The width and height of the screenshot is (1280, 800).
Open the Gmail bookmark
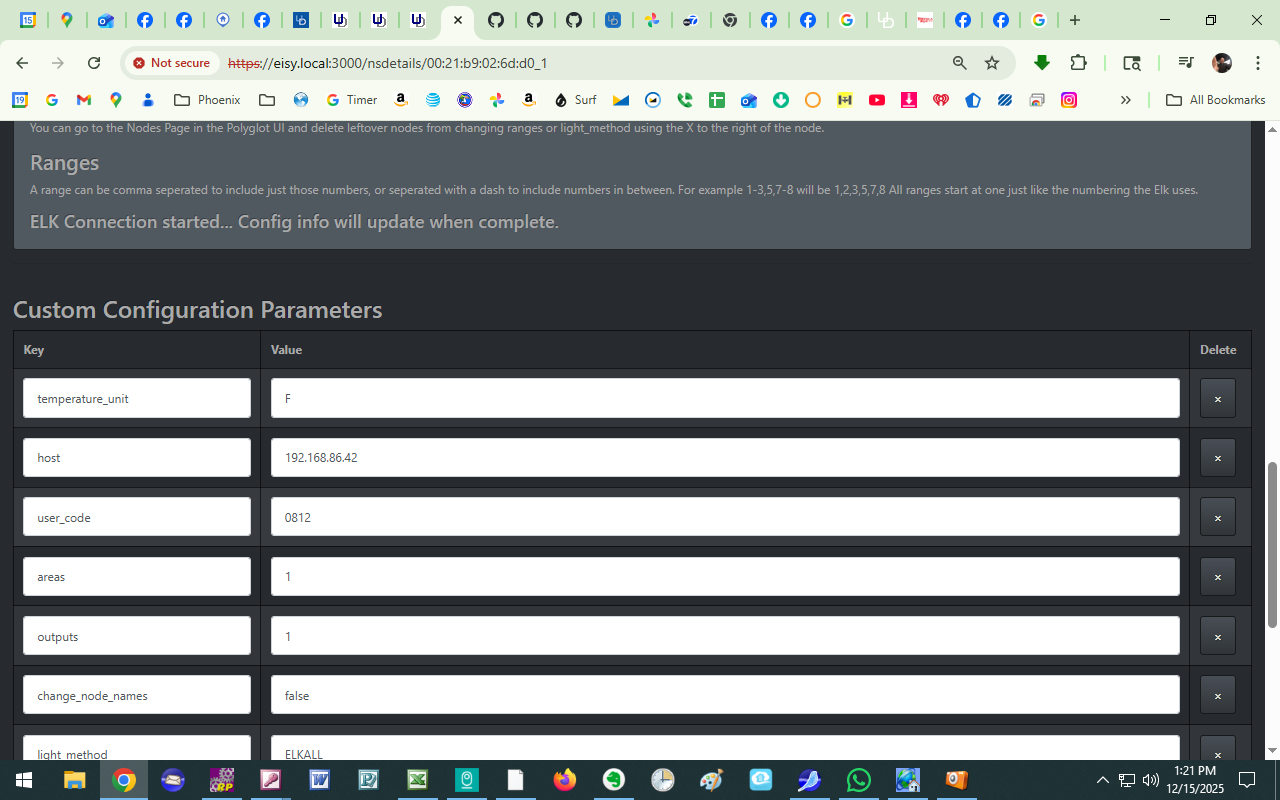[84, 100]
